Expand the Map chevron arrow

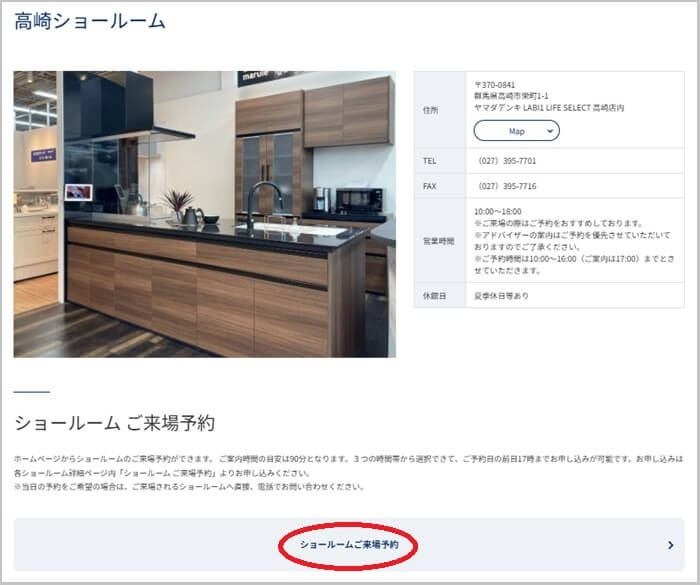550,131
